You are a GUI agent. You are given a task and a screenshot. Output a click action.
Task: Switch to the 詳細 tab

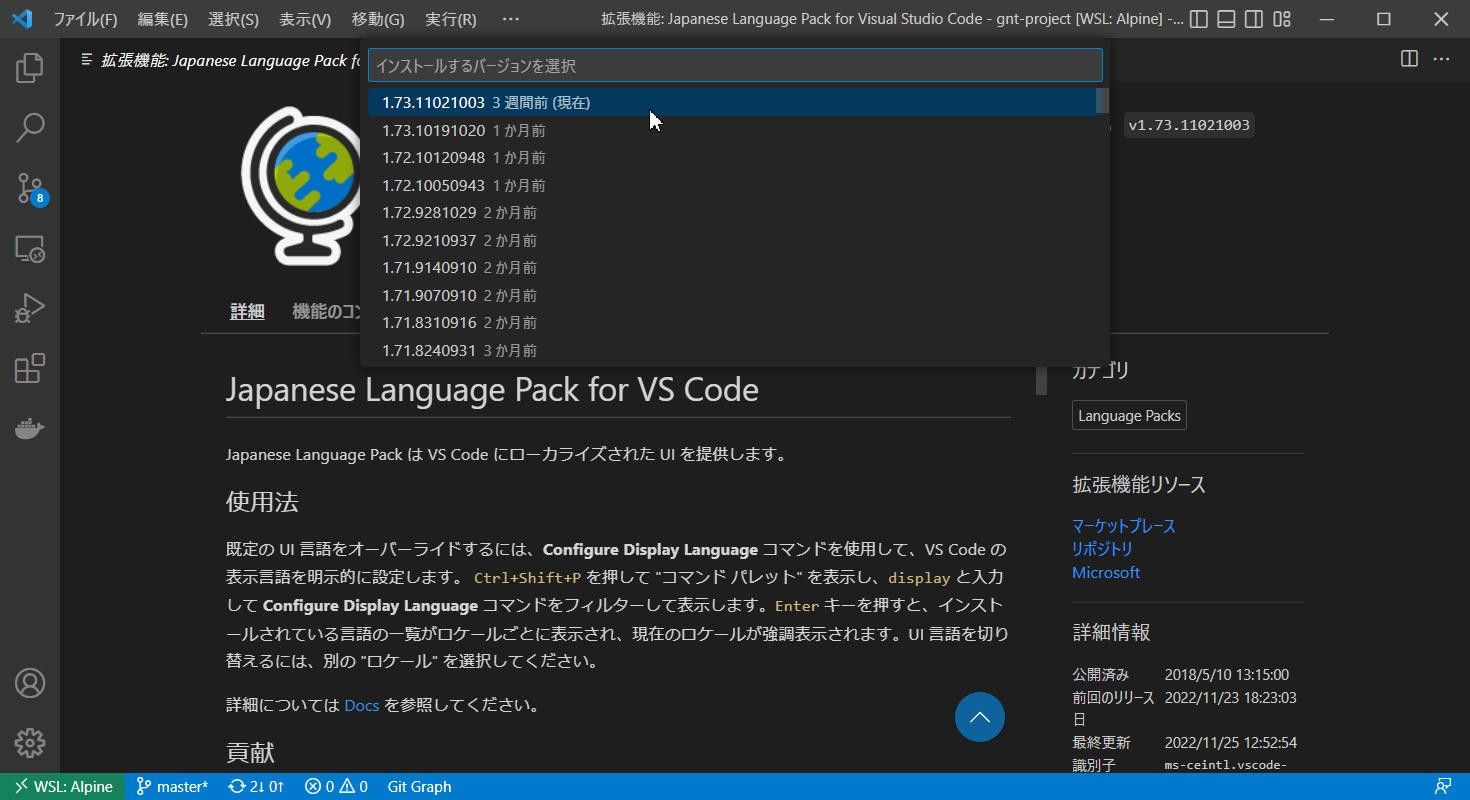247,311
